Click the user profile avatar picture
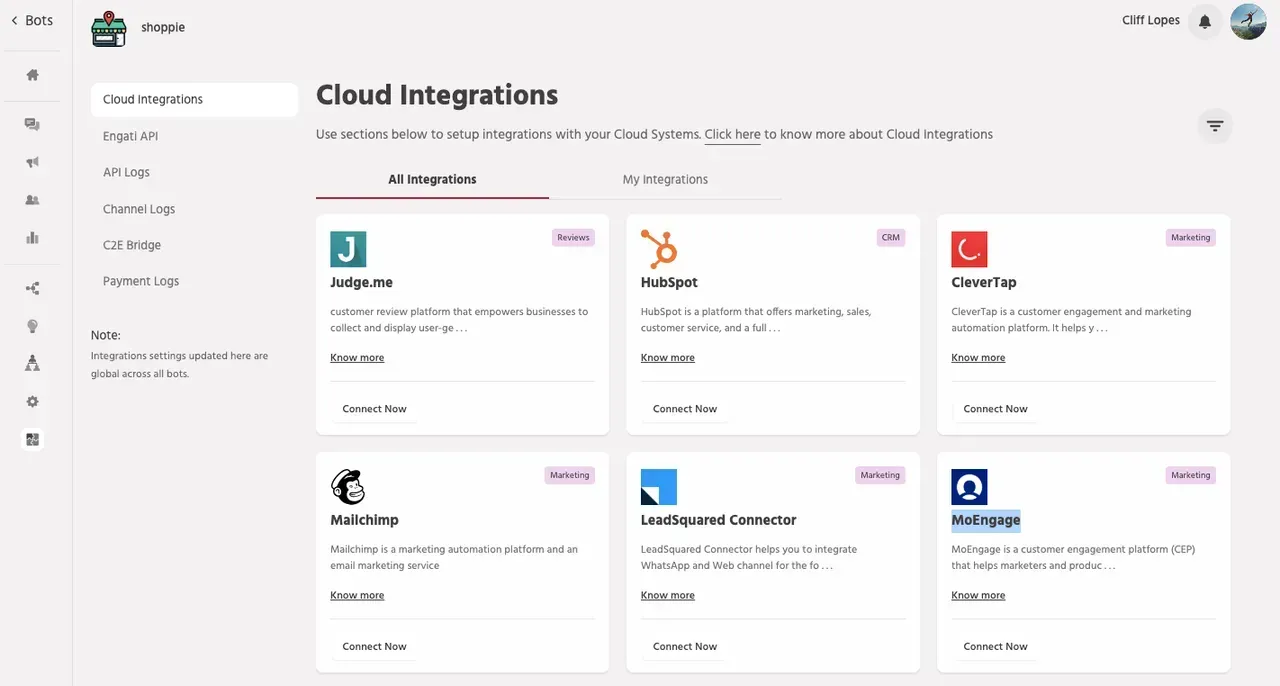Screen dimensions: 1280x686 pos(1248,21)
